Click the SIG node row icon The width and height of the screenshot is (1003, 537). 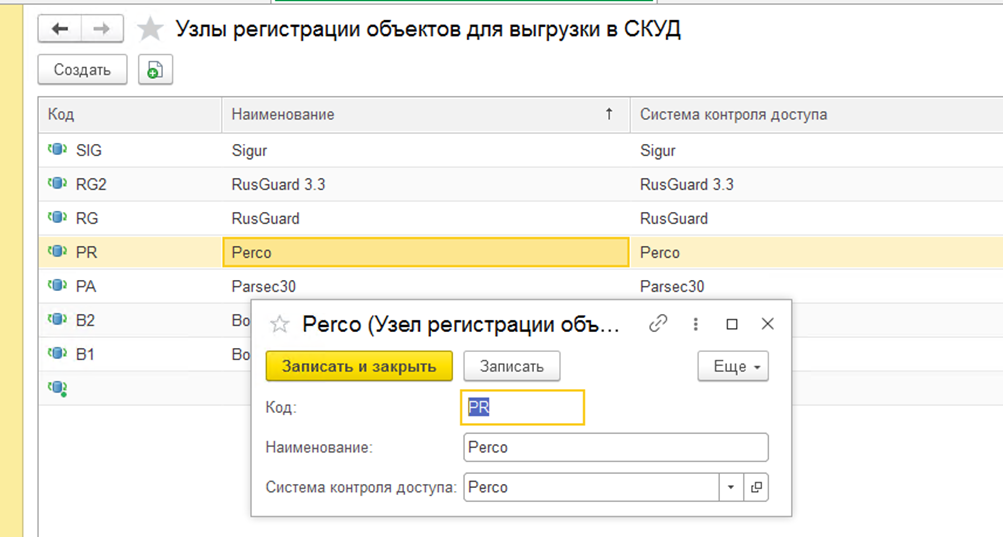click(x=56, y=151)
